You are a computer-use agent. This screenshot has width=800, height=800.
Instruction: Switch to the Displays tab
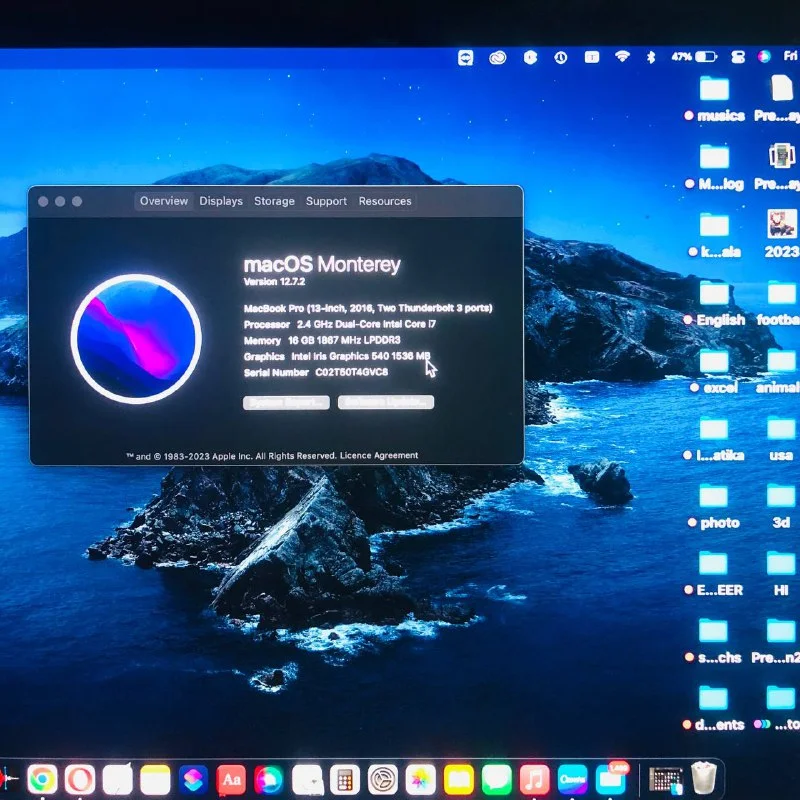point(221,201)
